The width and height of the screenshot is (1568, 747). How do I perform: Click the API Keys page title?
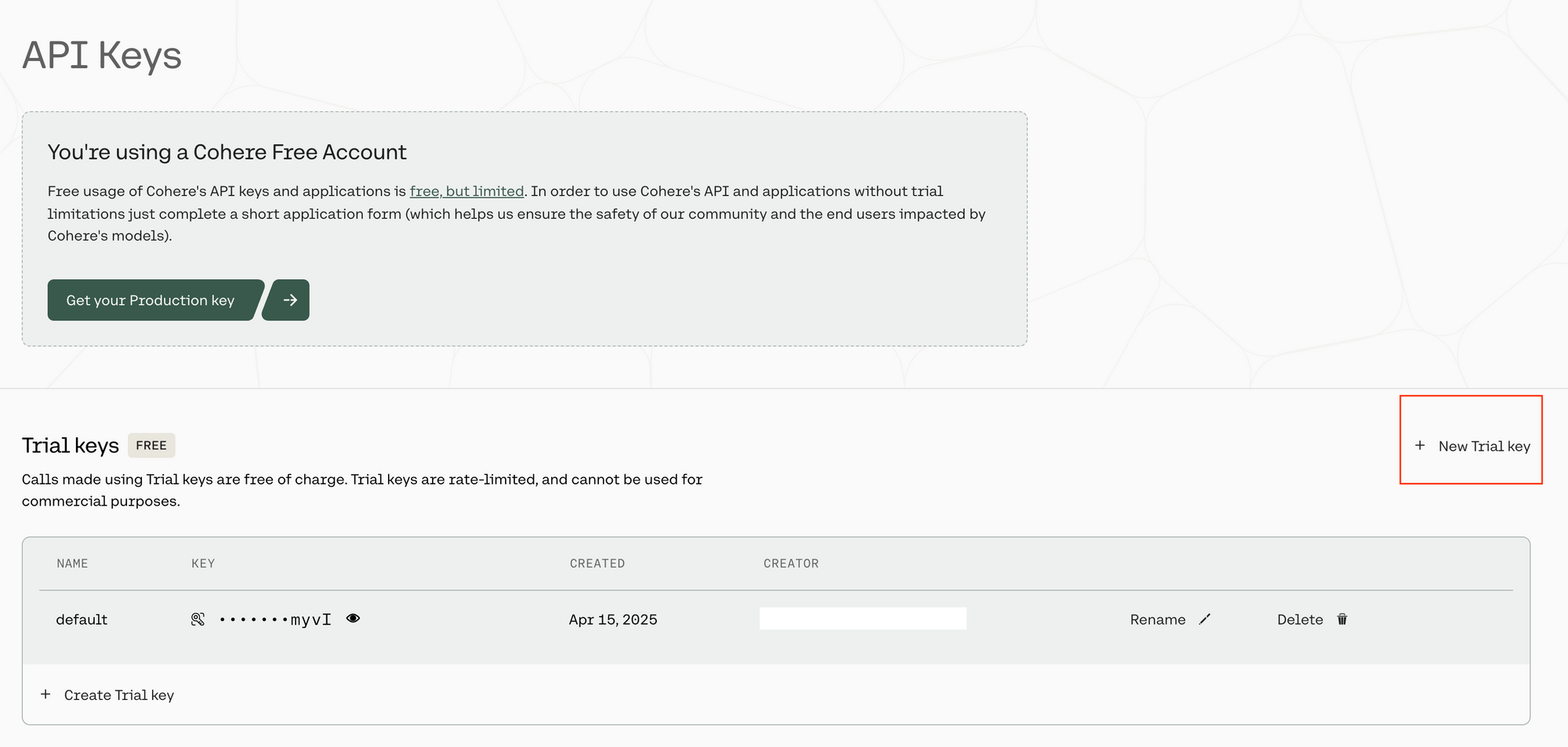tap(102, 56)
